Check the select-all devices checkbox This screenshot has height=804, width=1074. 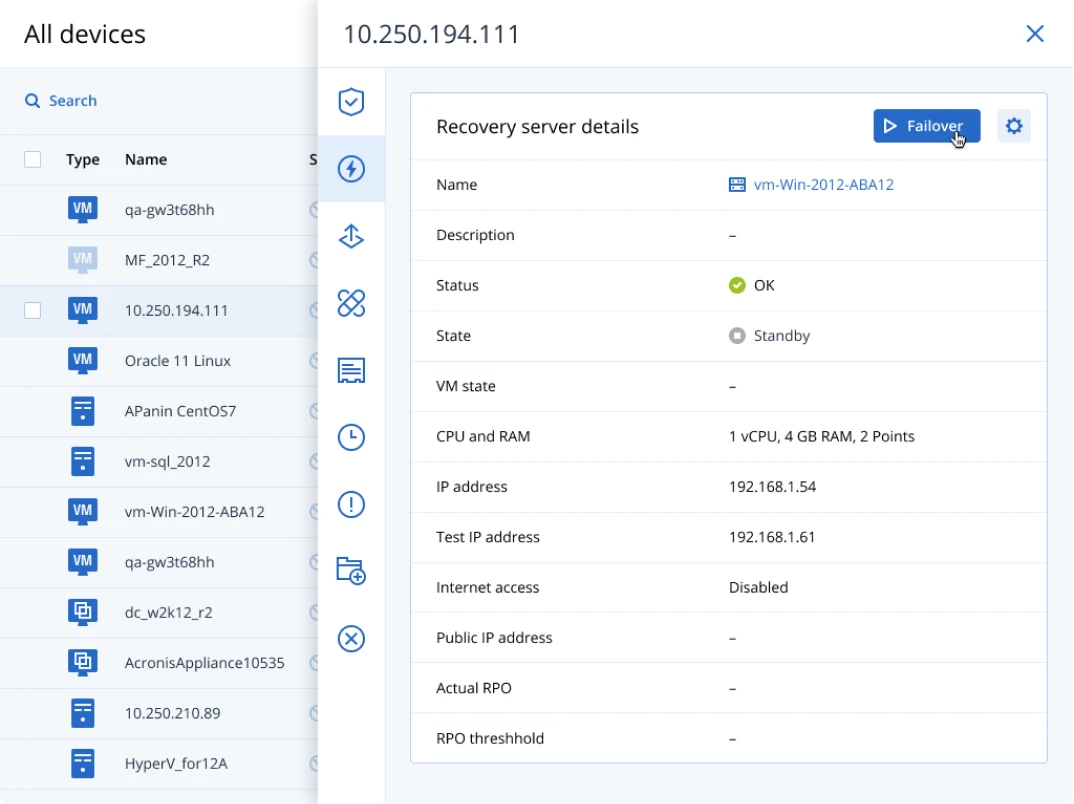tap(32, 159)
